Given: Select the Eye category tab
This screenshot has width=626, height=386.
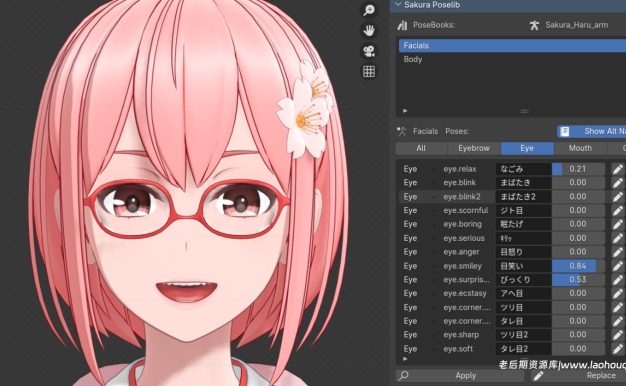Looking at the screenshot, I should click(527, 148).
